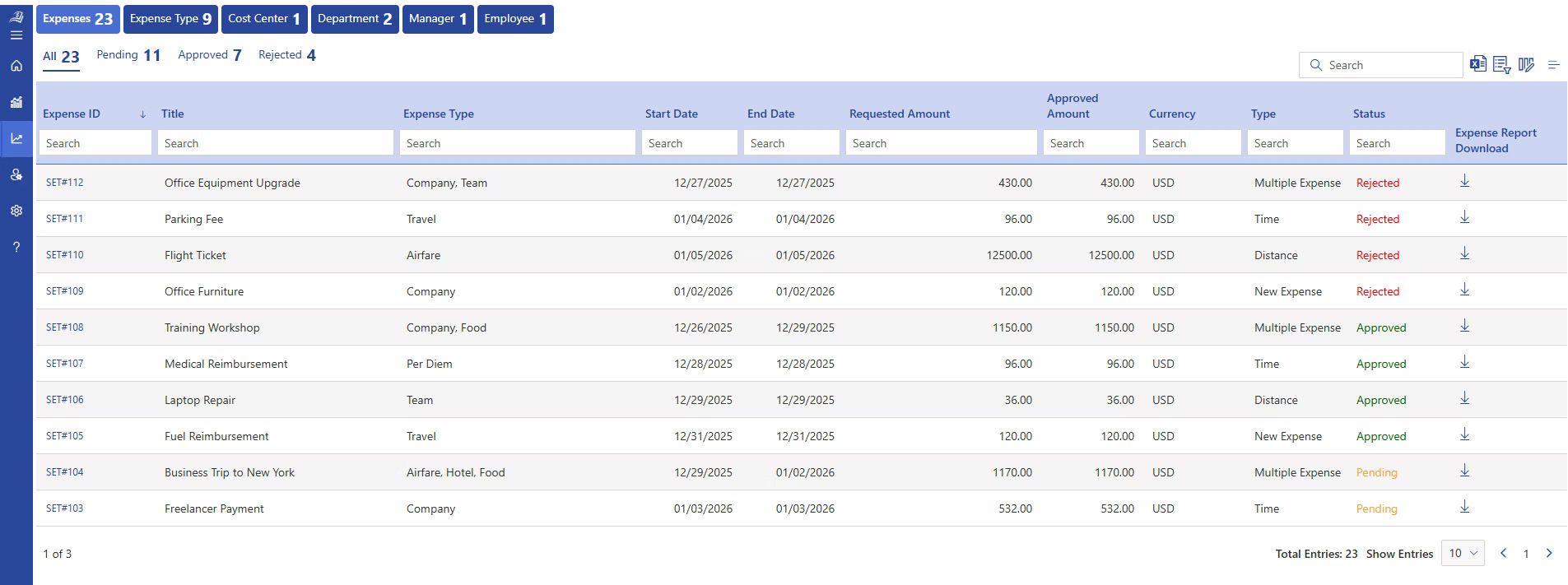Open the bar chart dashboard icon
Image resolution: width=1568 pixels, height=585 pixels.
coord(16,102)
